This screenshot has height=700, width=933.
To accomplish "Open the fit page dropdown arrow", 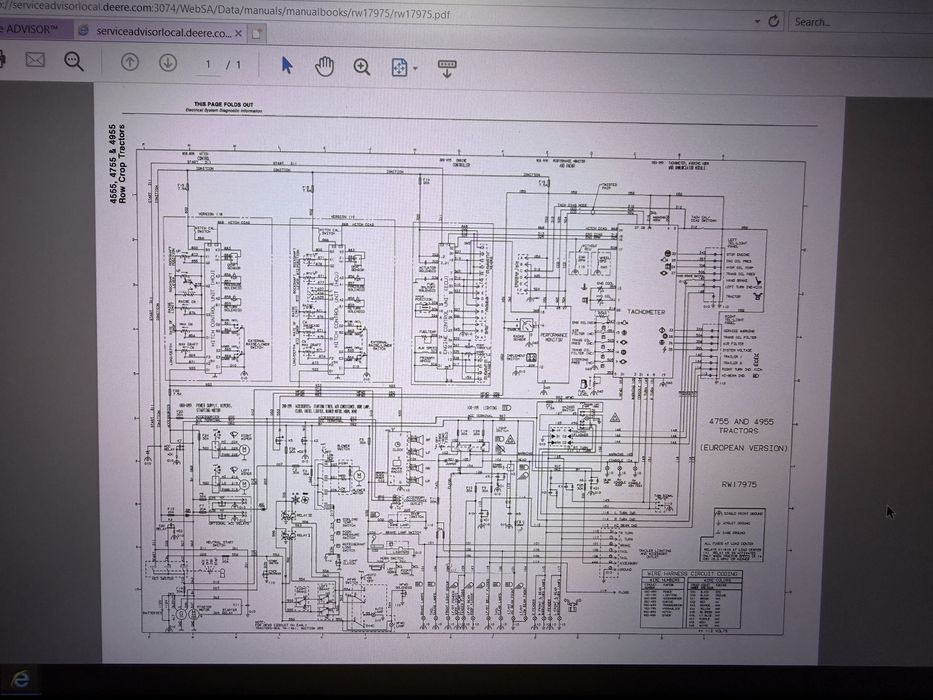I will pyautogui.click(x=415, y=68).
